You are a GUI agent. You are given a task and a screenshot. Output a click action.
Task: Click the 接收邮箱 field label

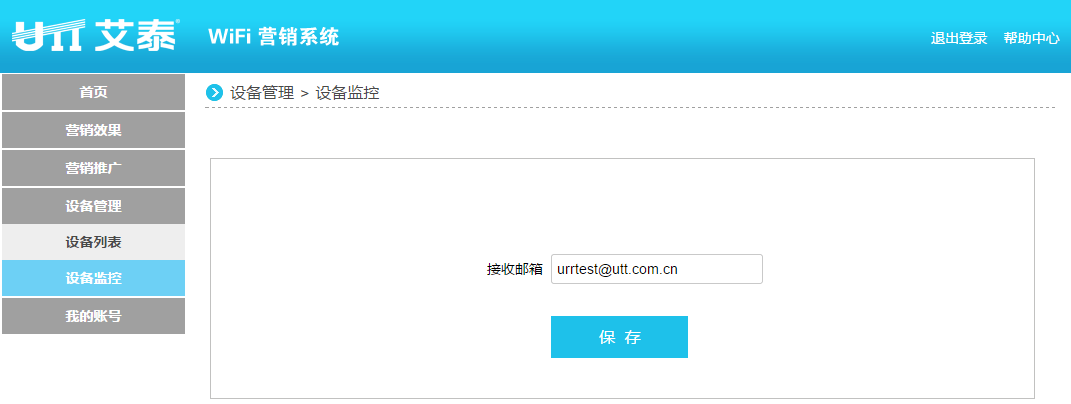[514, 269]
